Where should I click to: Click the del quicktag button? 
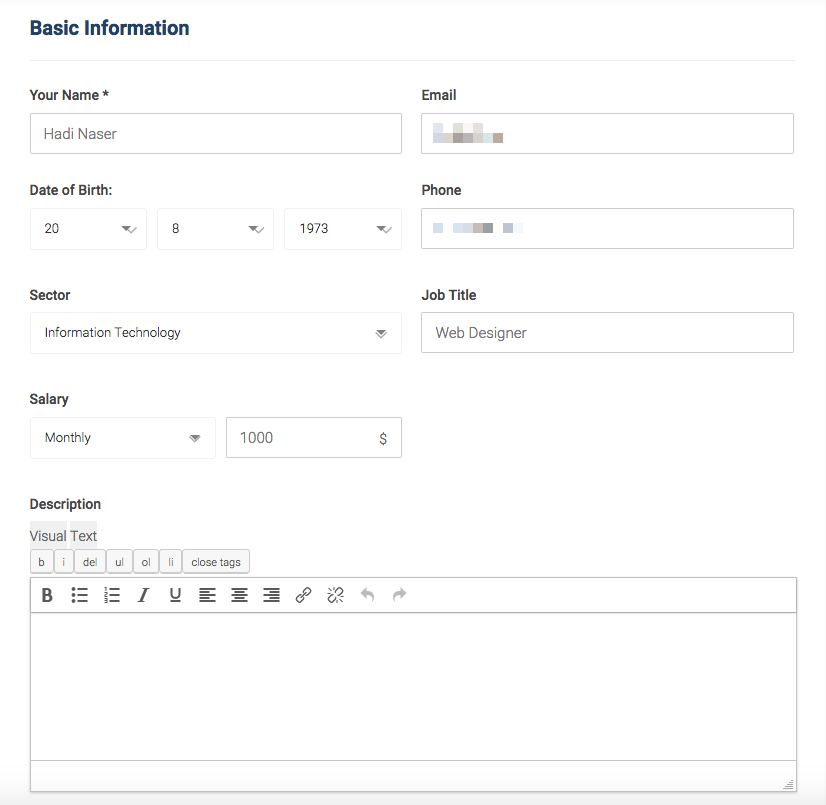(x=90, y=562)
